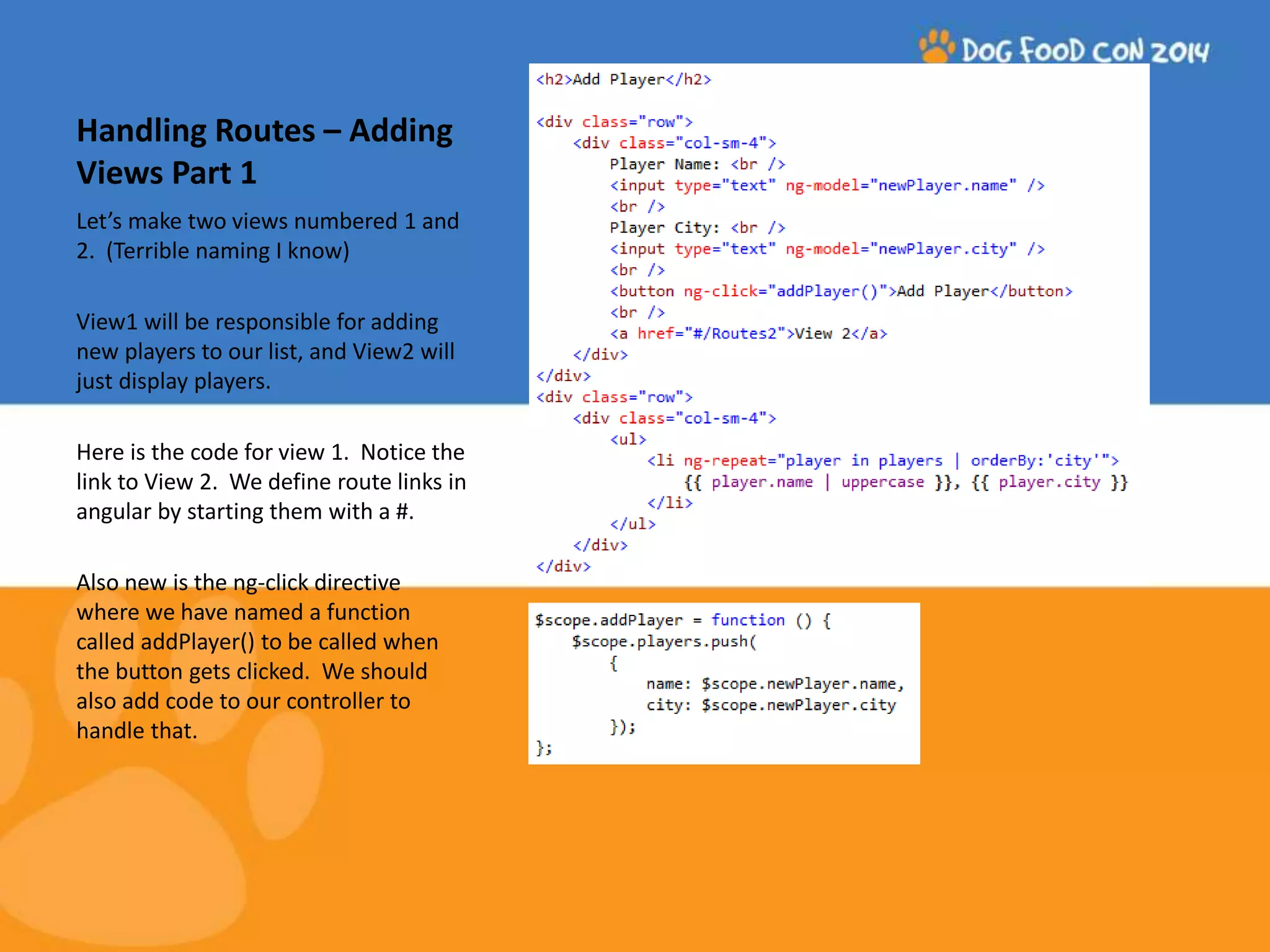Viewport: 1270px width, 952px height.
Task: Click the 'View1 will be responsible' paragraph
Action: [x=265, y=351]
